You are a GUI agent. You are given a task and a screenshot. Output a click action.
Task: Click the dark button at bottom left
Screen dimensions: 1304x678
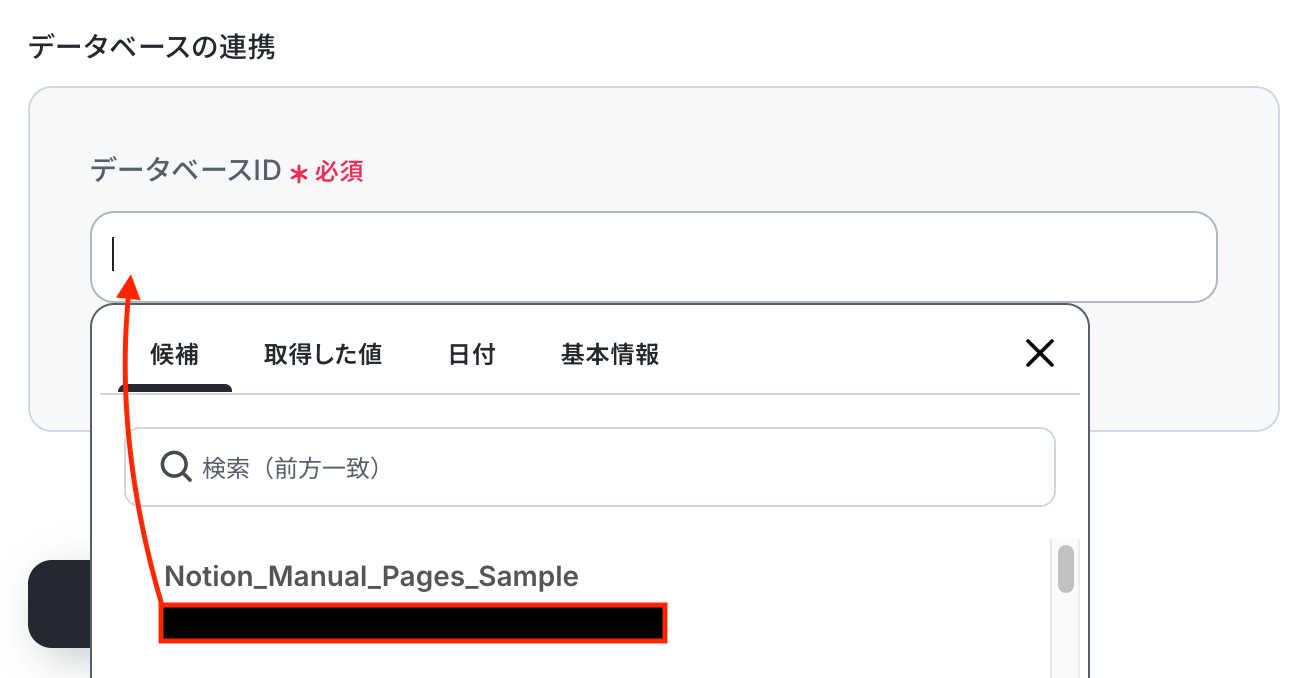(x=59, y=604)
